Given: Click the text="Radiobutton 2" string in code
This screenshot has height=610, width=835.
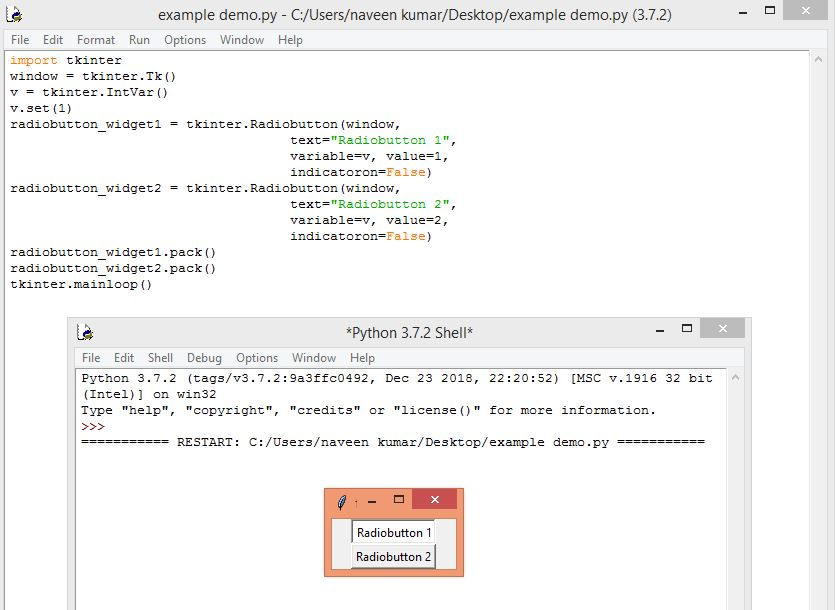Looking at the screenshot, I should coord(373,204).
